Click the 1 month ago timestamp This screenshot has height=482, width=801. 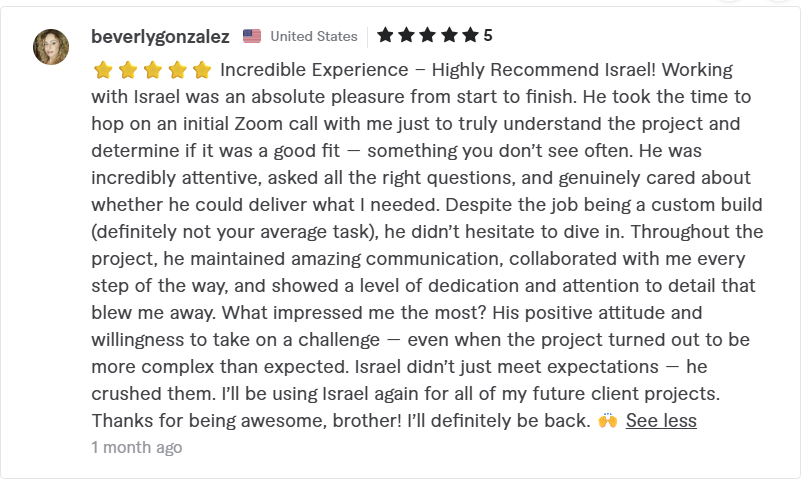[137, 447]
